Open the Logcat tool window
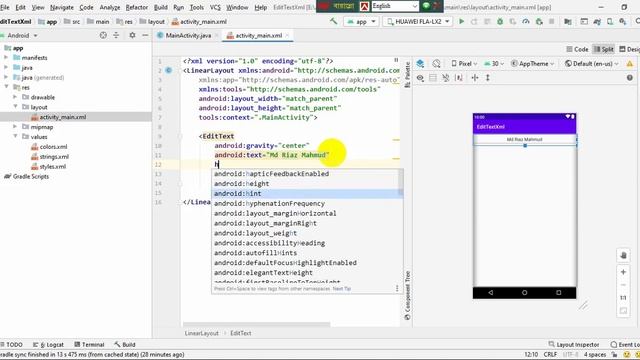Screen dimensions: 640x360 pyautogui.click(x=48, y=344)
